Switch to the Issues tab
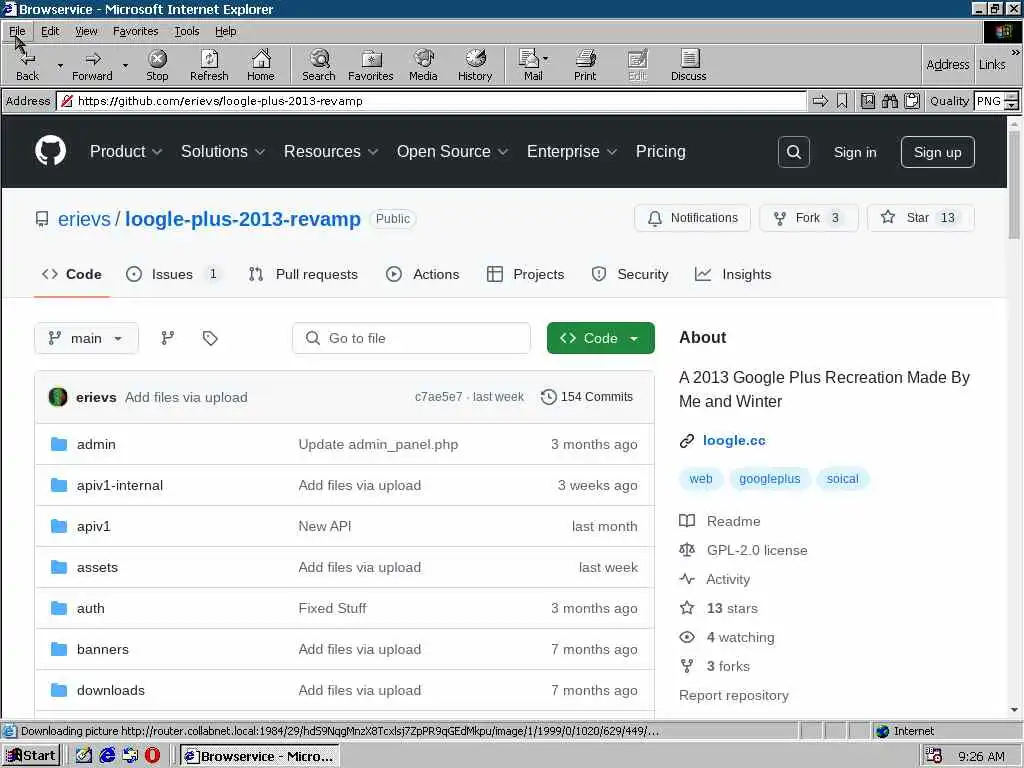The width and height of the screenshot is (1024, 768). point(172,274)
